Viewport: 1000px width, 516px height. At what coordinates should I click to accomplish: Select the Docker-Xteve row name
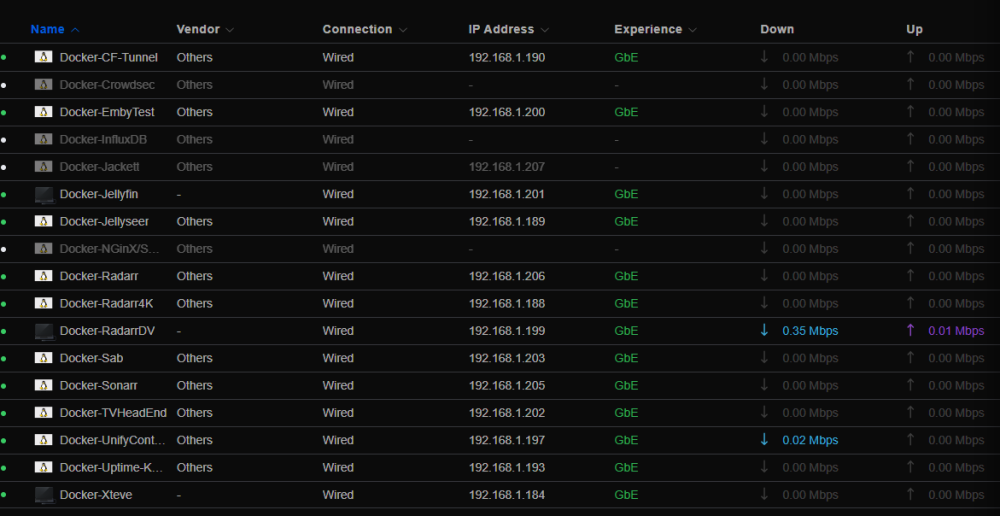tap(96, 495)
